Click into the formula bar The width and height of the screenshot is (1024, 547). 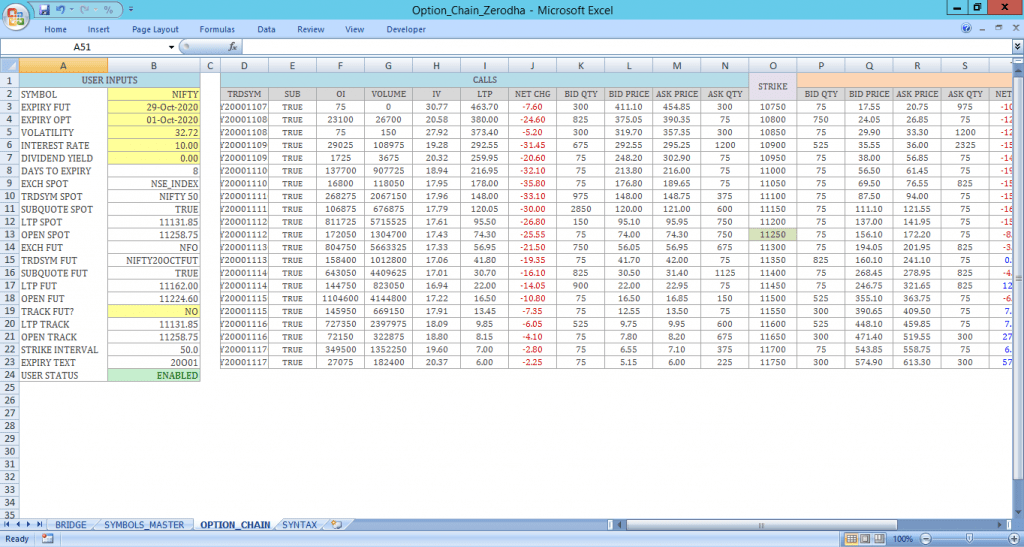tap(627, 47)
